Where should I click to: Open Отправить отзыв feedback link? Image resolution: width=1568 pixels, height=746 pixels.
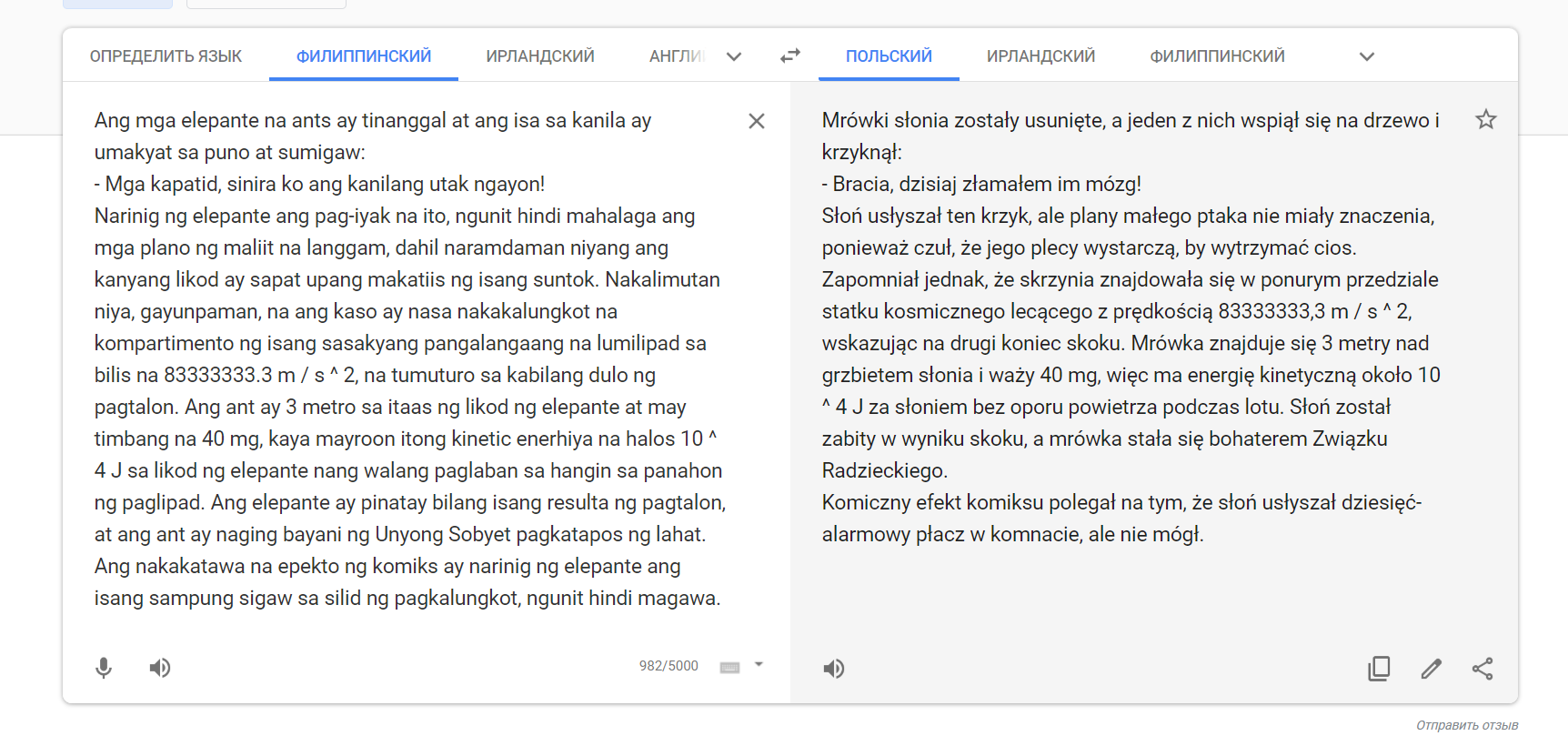point(1467,725)
